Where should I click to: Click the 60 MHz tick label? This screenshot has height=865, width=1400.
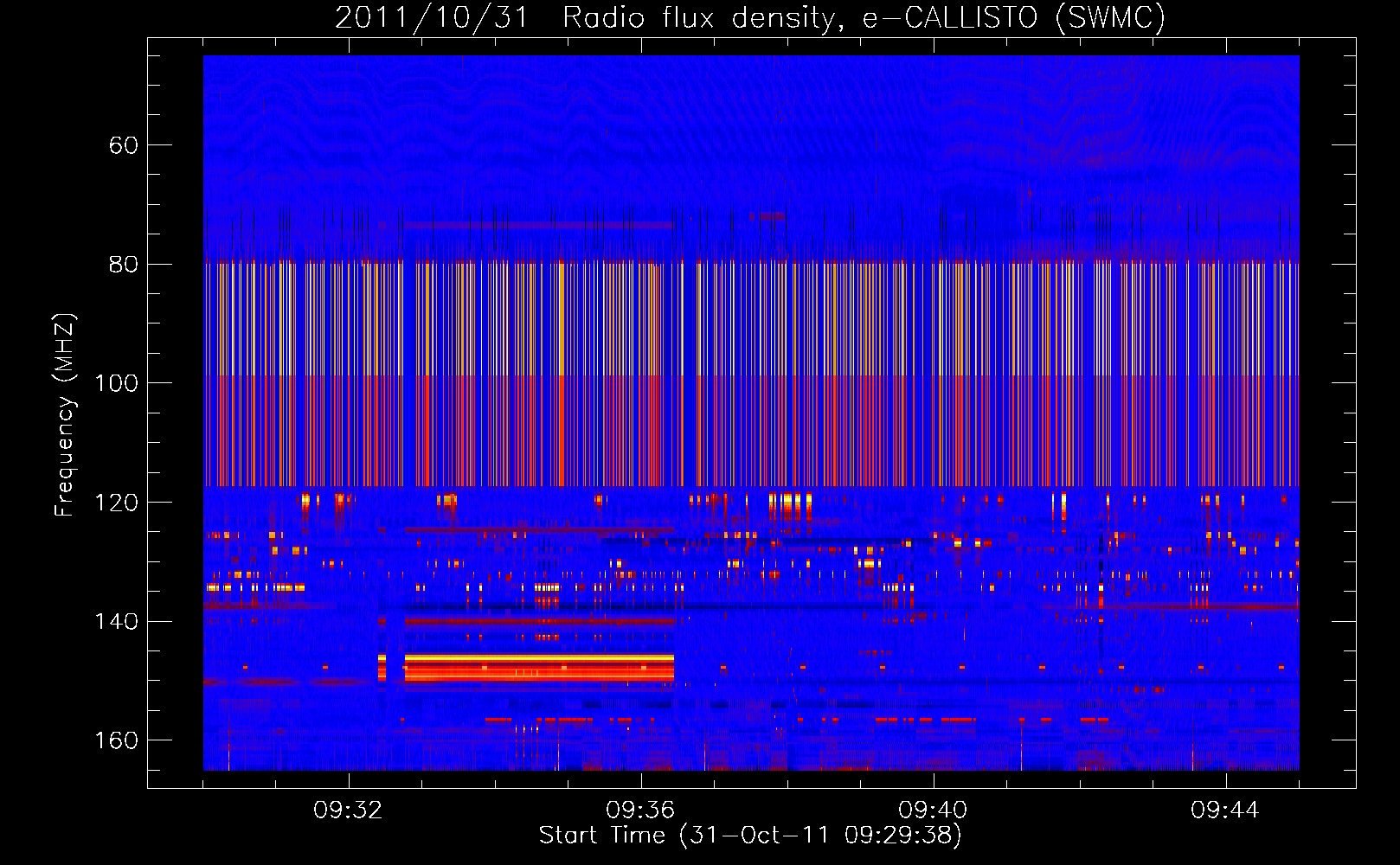(124, 145)
